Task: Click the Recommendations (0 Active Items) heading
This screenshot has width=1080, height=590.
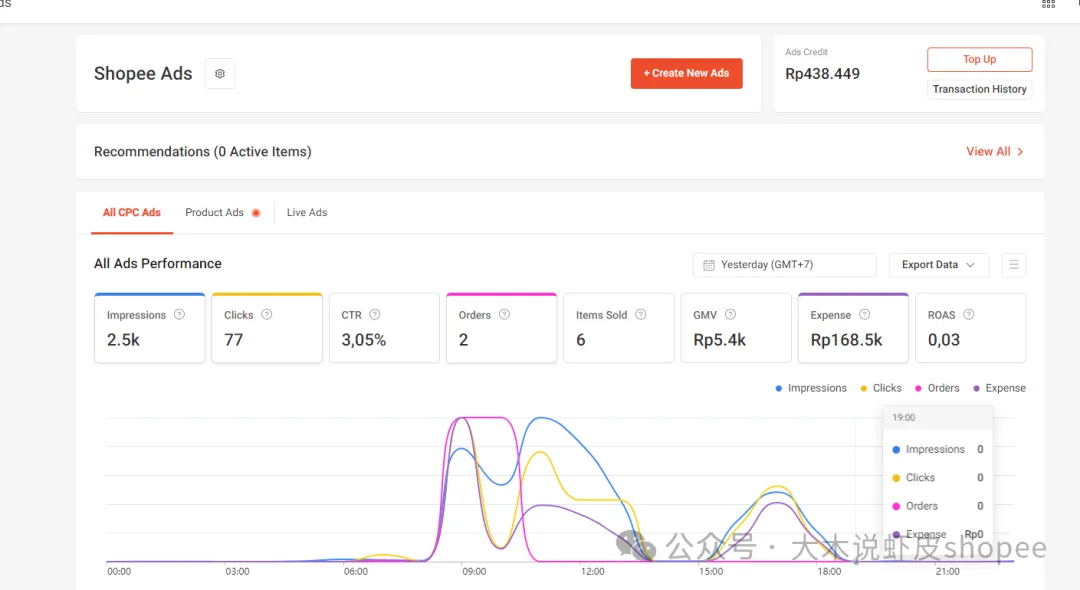Action: click(x=202, y=151)
